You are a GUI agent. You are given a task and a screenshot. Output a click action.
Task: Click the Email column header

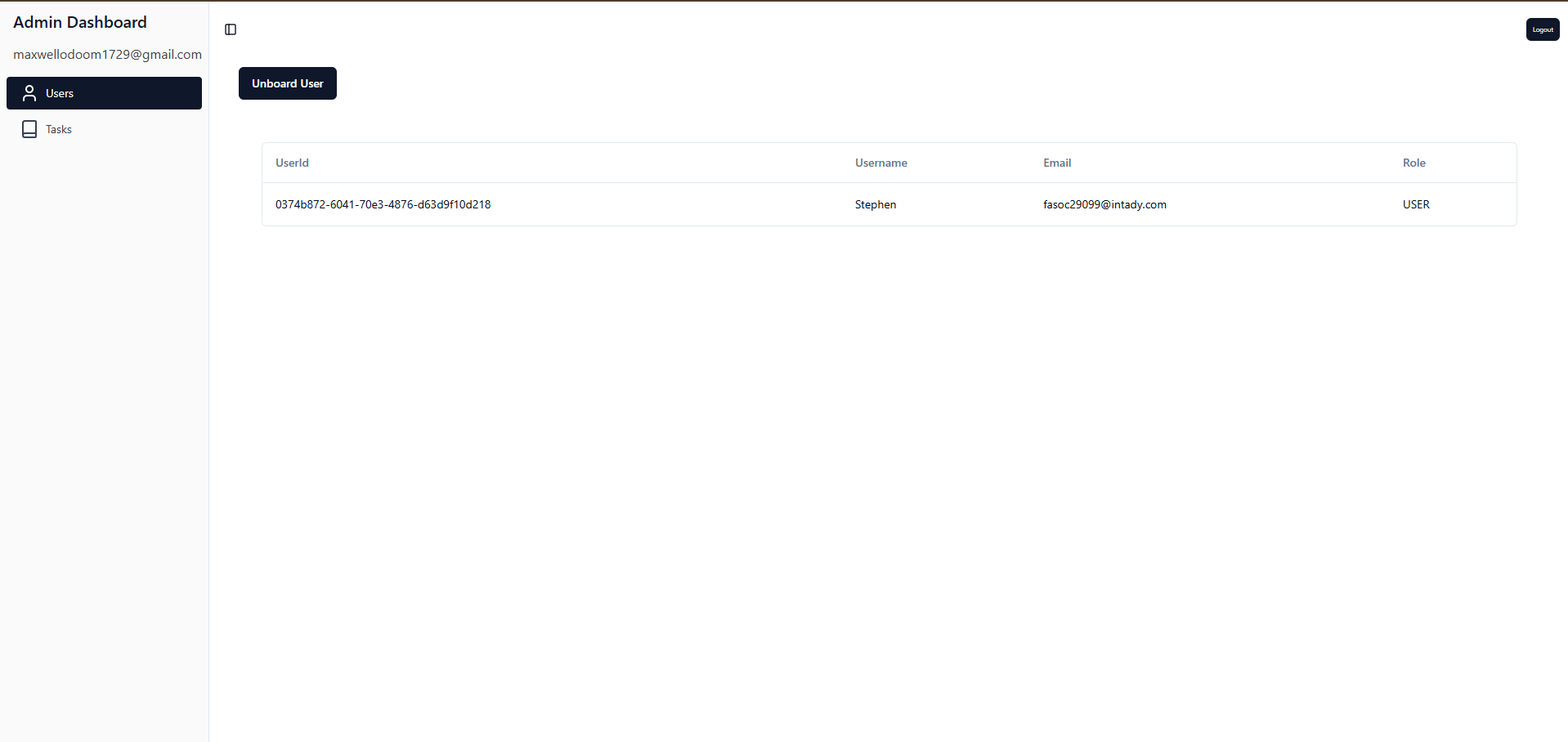point(1057,163)
